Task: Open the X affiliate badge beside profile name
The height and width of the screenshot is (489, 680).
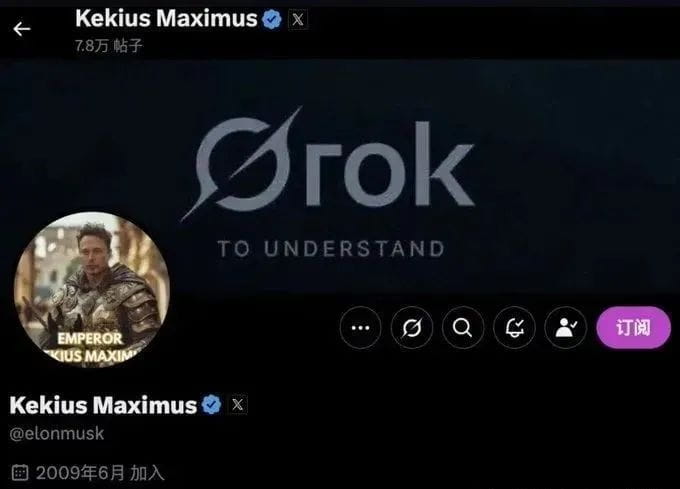Action: [238, 404]
